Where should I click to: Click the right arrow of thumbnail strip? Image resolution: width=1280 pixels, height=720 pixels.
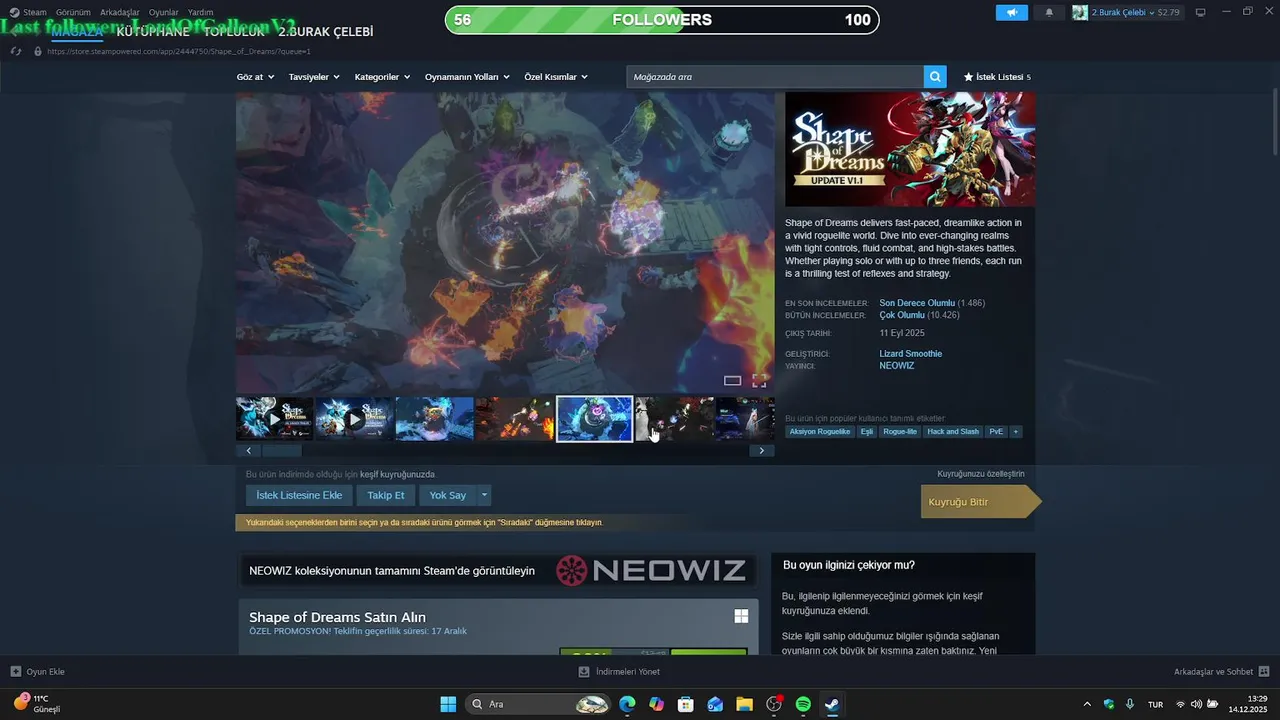coord(762,450)
